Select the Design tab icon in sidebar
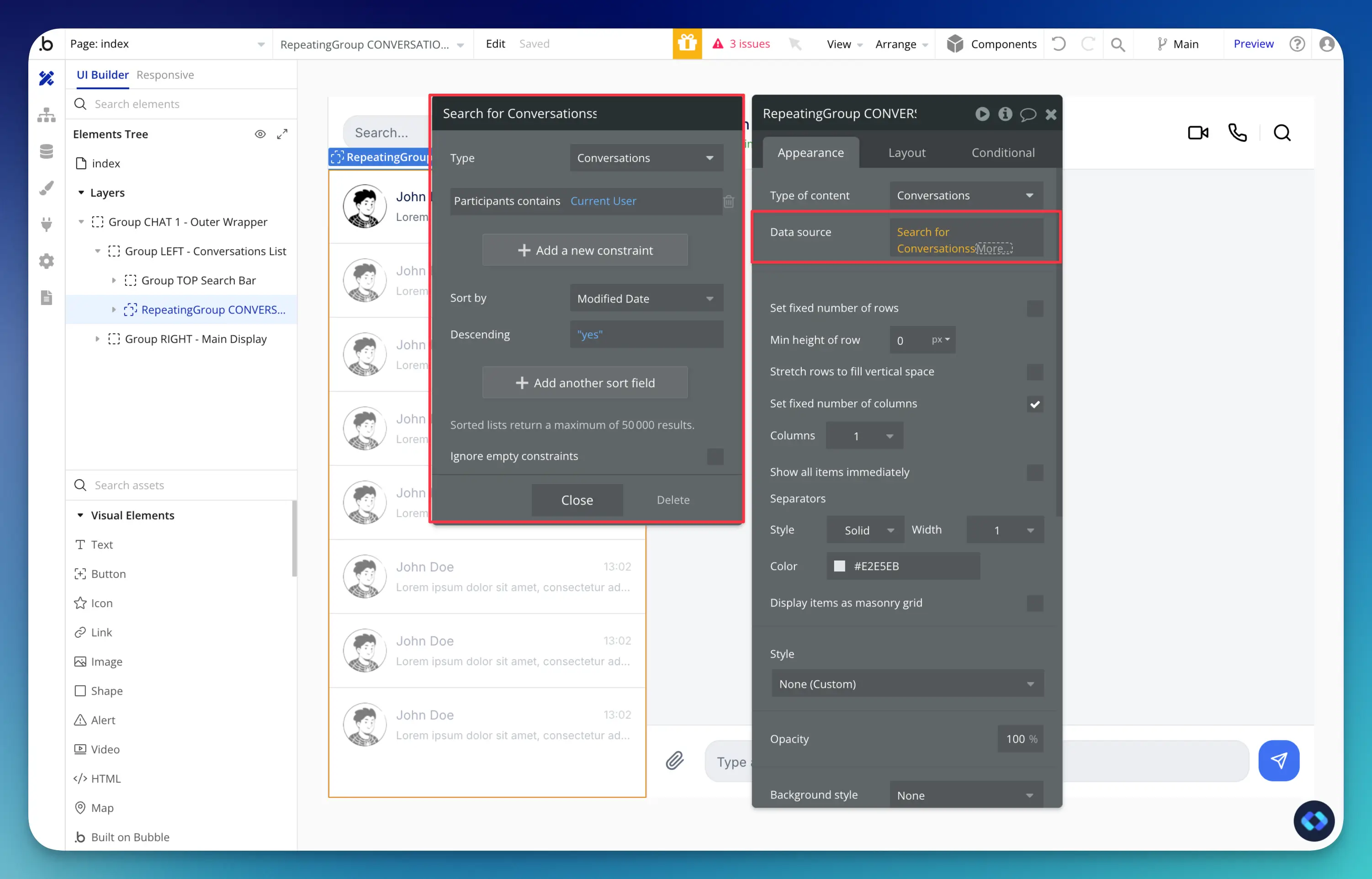This screenshot has width=1372, height=879. pyautogui.click(x=46, y=78)
